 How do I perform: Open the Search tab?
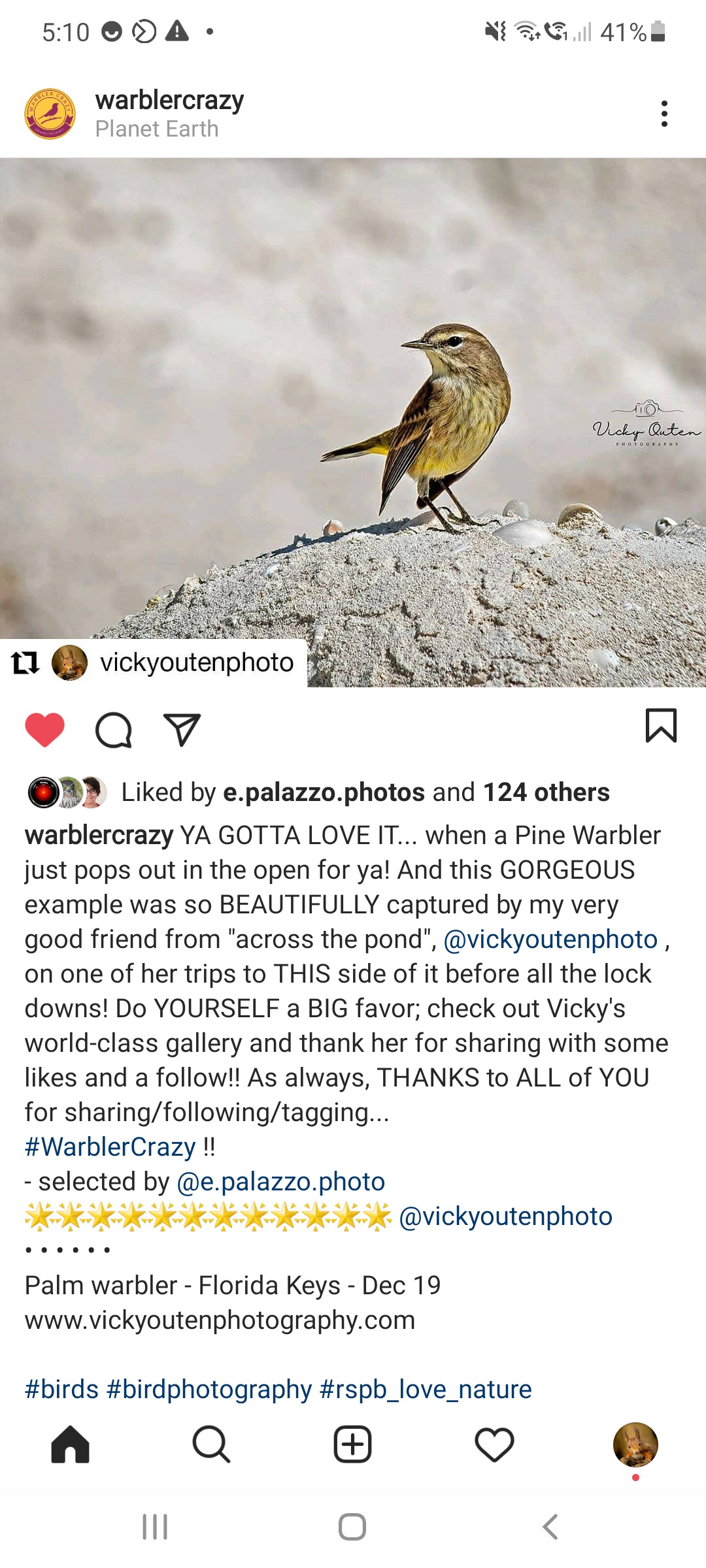tap(211, 1445)
